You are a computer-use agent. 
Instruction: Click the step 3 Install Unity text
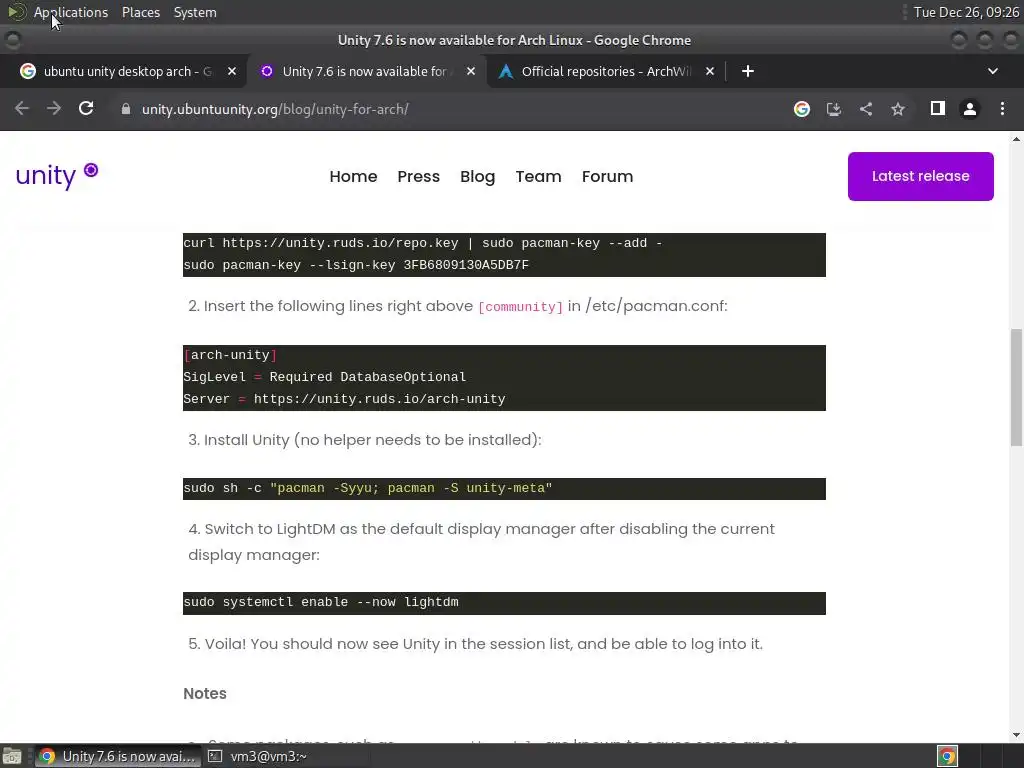364,440
